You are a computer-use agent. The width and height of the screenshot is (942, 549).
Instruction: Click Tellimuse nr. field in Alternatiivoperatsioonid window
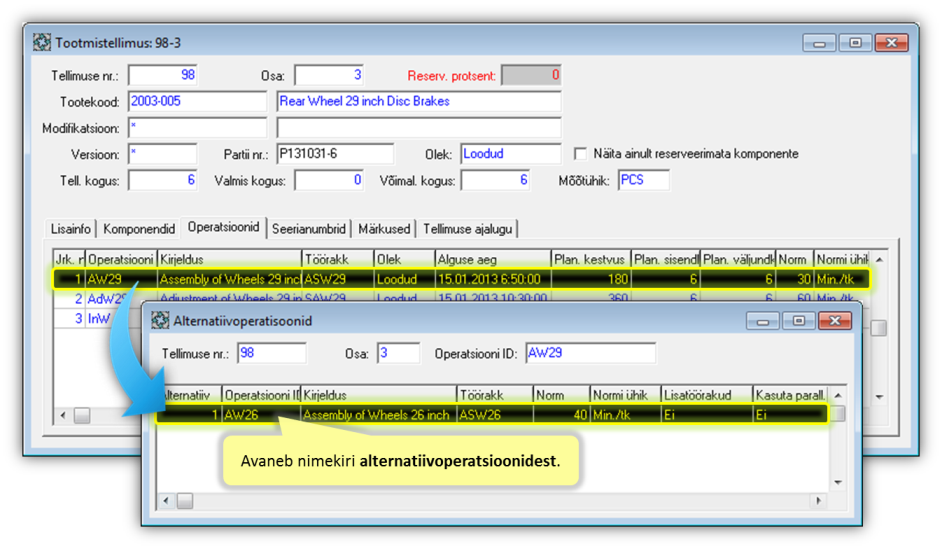click(x=272, y=353)
